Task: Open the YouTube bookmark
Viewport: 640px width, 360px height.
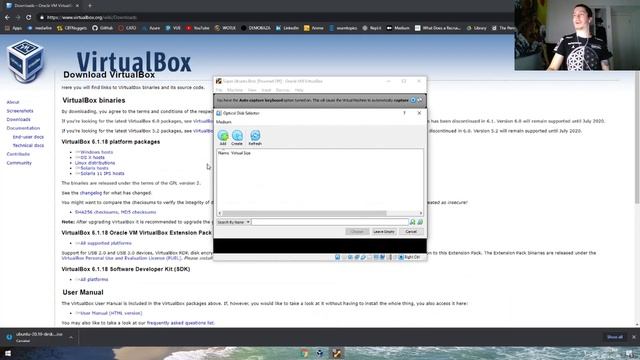Action: tap(198, 28)
